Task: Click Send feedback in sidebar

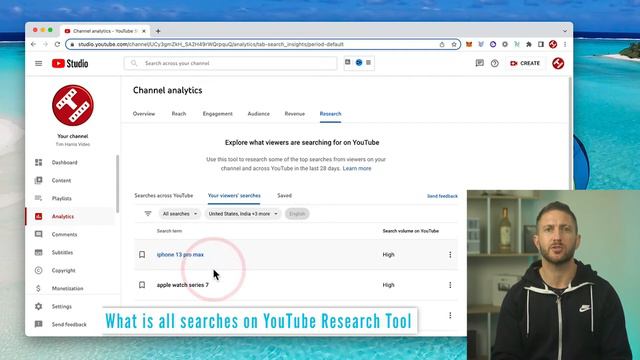Action: coord(70,324)
